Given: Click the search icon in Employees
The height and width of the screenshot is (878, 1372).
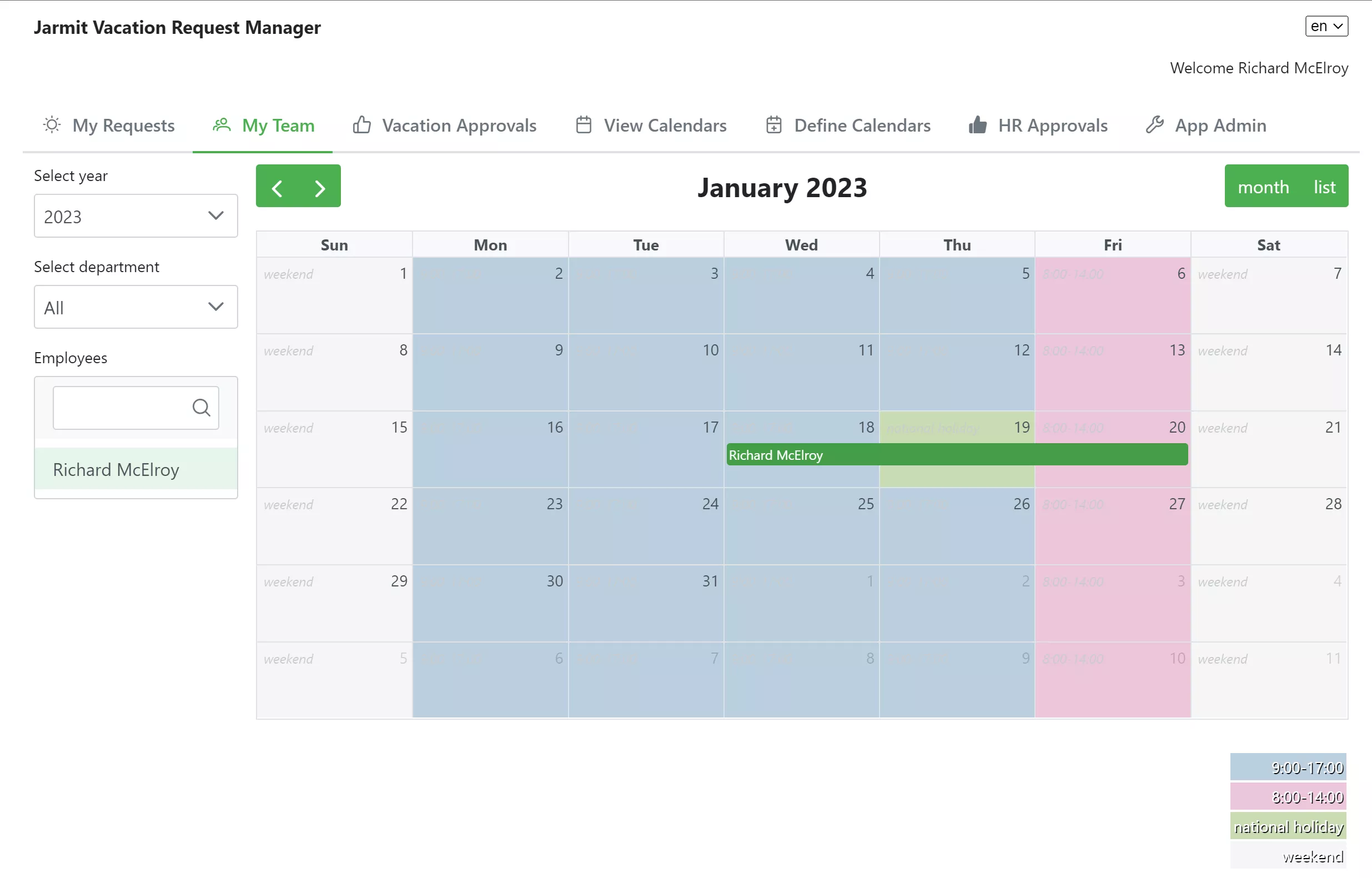Looking at the screenshot, I should pos(201,407).
